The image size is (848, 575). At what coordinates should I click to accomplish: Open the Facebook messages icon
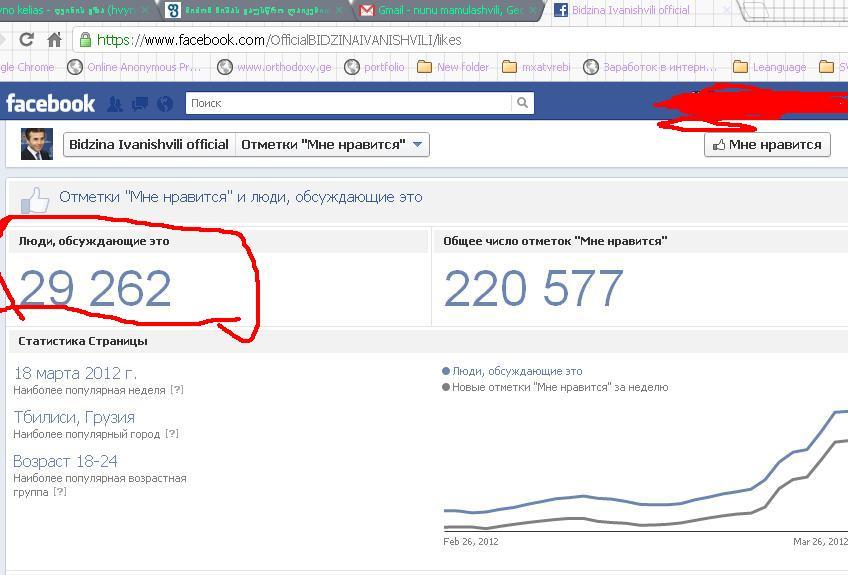click(140, 103)
